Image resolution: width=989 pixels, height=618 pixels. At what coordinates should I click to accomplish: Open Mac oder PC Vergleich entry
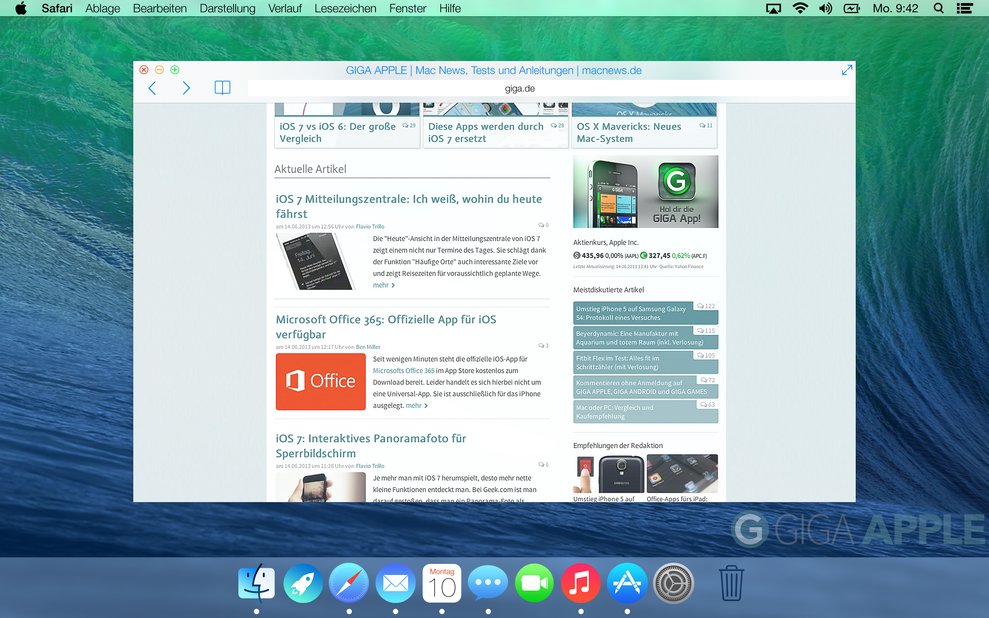click(x=645, y=412)
